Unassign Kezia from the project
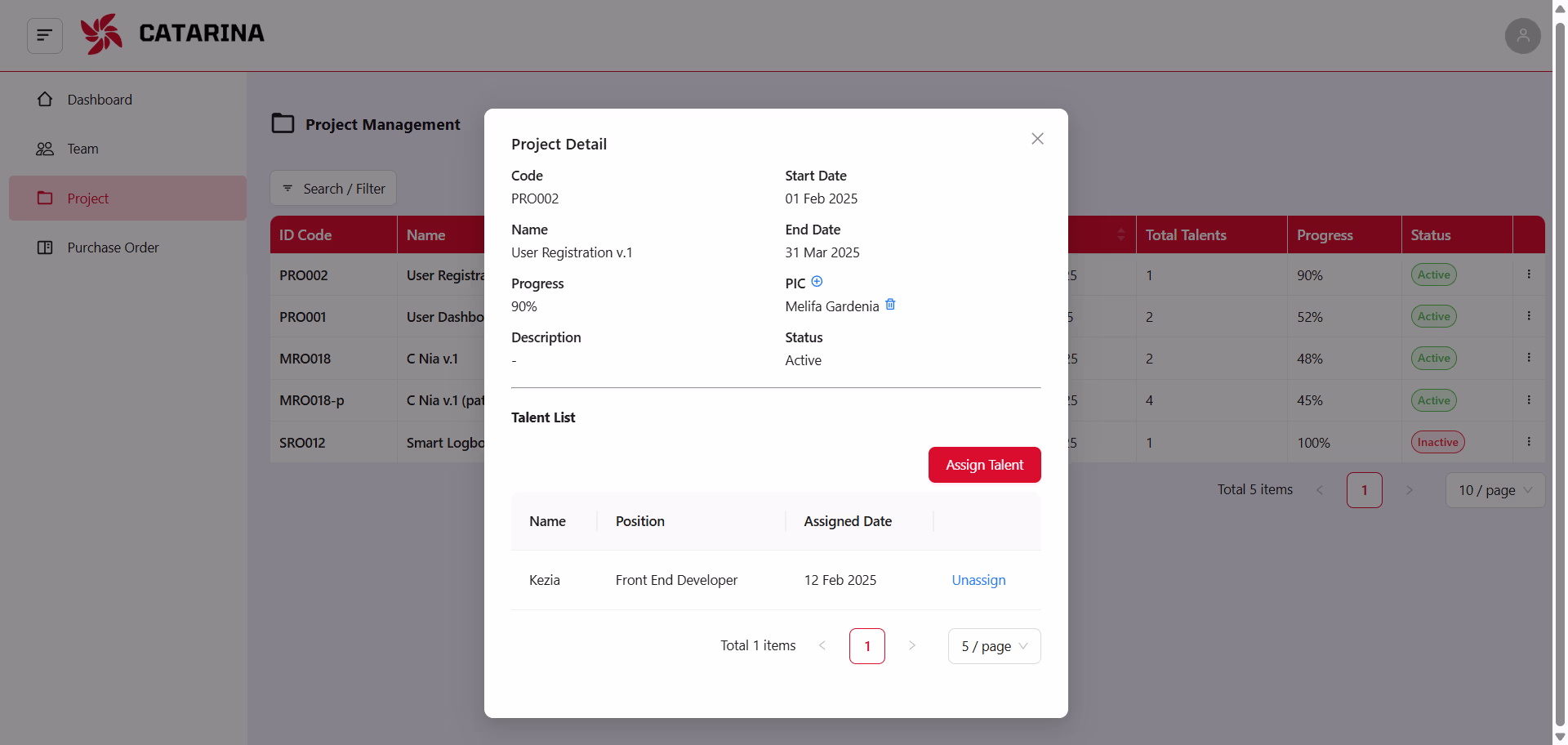 tap(978, 580)
